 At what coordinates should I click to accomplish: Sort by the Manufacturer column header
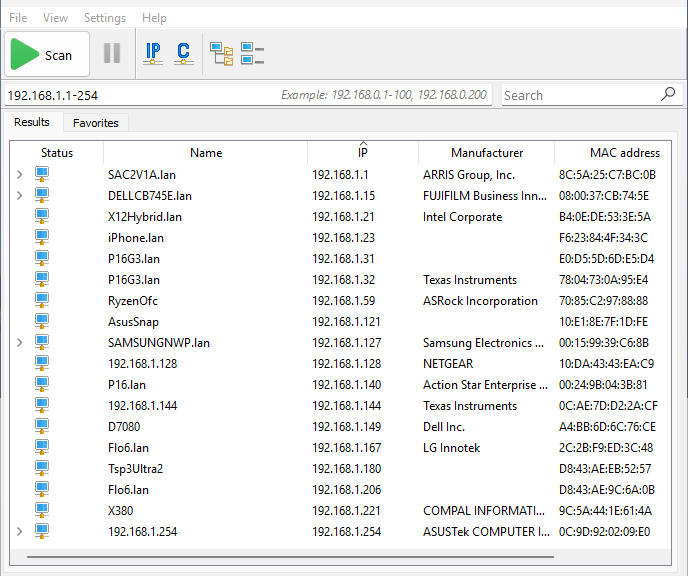(x=487, y=153)
